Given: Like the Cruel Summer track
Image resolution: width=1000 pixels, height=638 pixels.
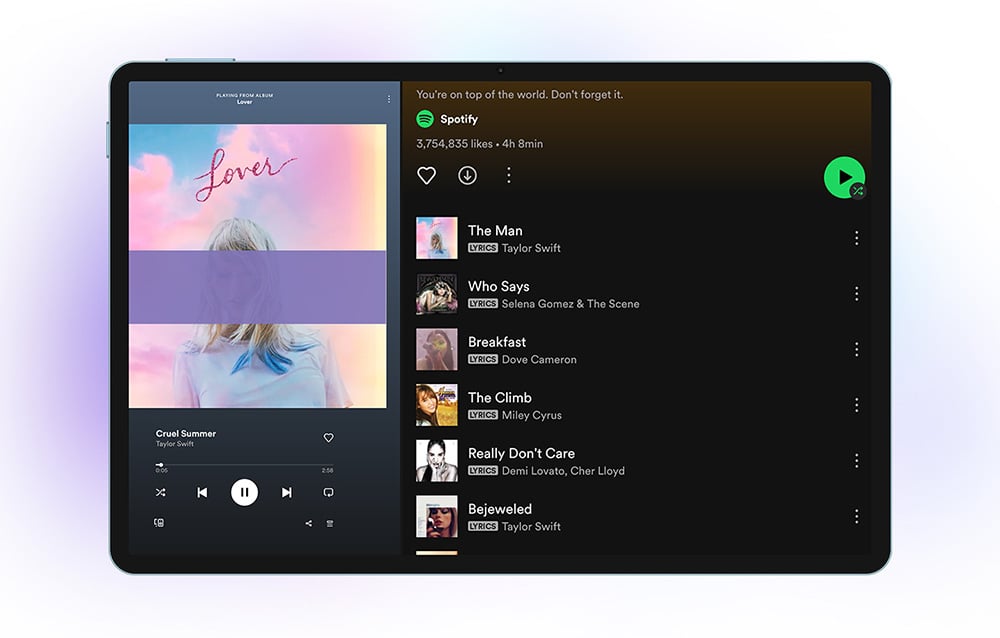Looking at the screenshot, I should pyautogui.click(x=328, y=438).
